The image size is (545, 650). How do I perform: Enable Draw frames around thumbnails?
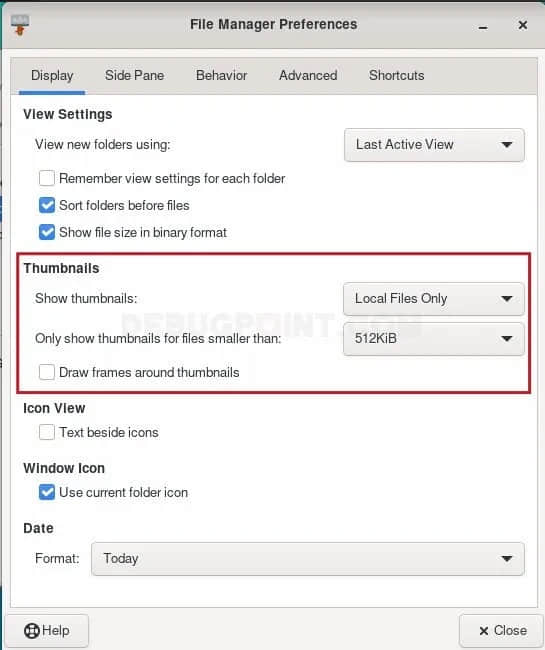tap(46, 372)
